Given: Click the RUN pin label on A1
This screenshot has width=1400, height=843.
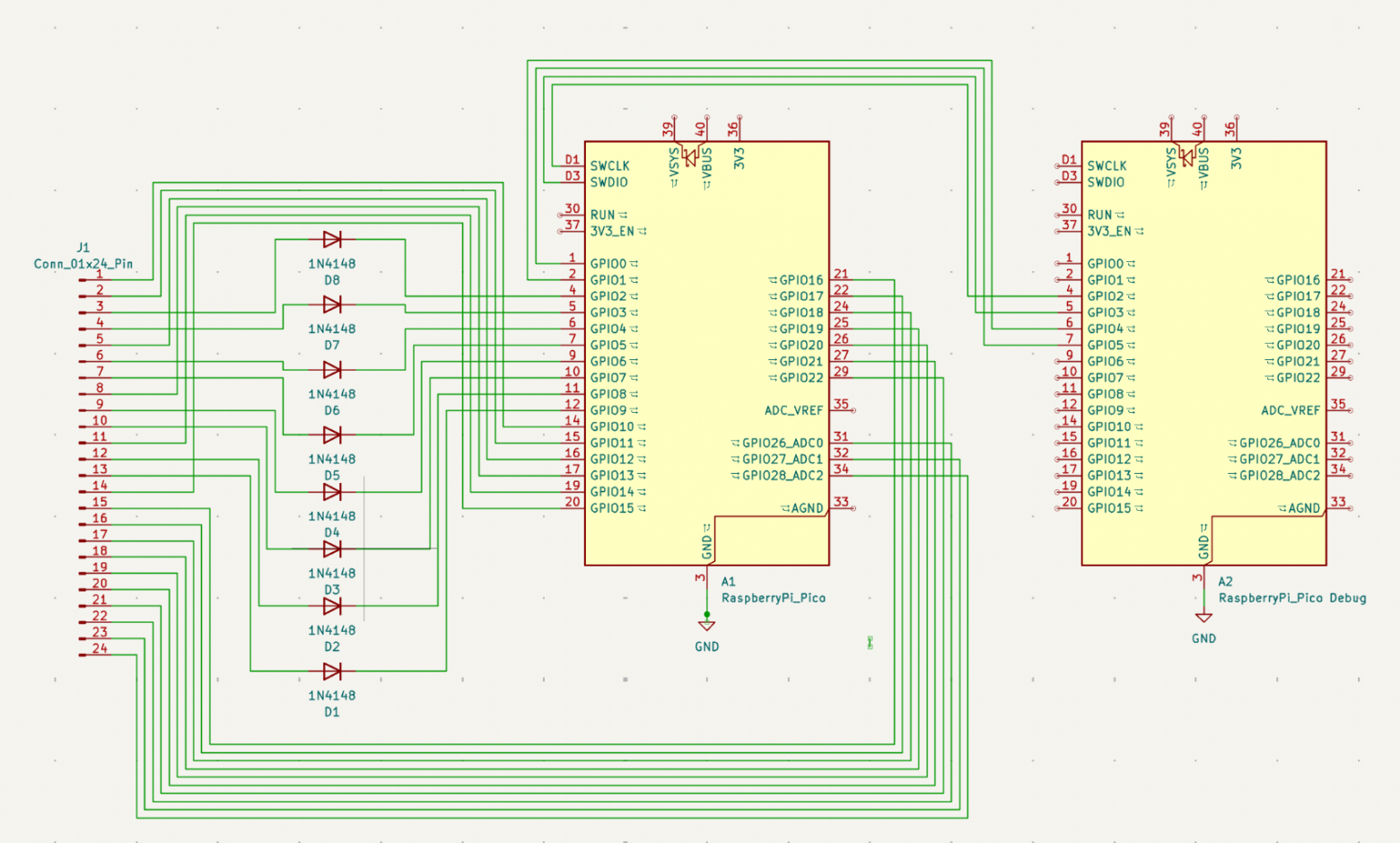Looking at the screenshot, I should 602,215.
